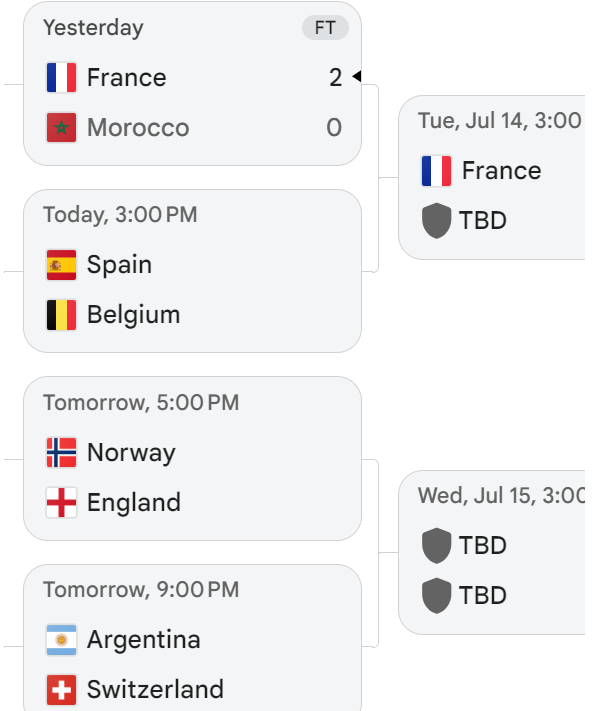Click the France flag in Jul 14 match

point(436,171)
